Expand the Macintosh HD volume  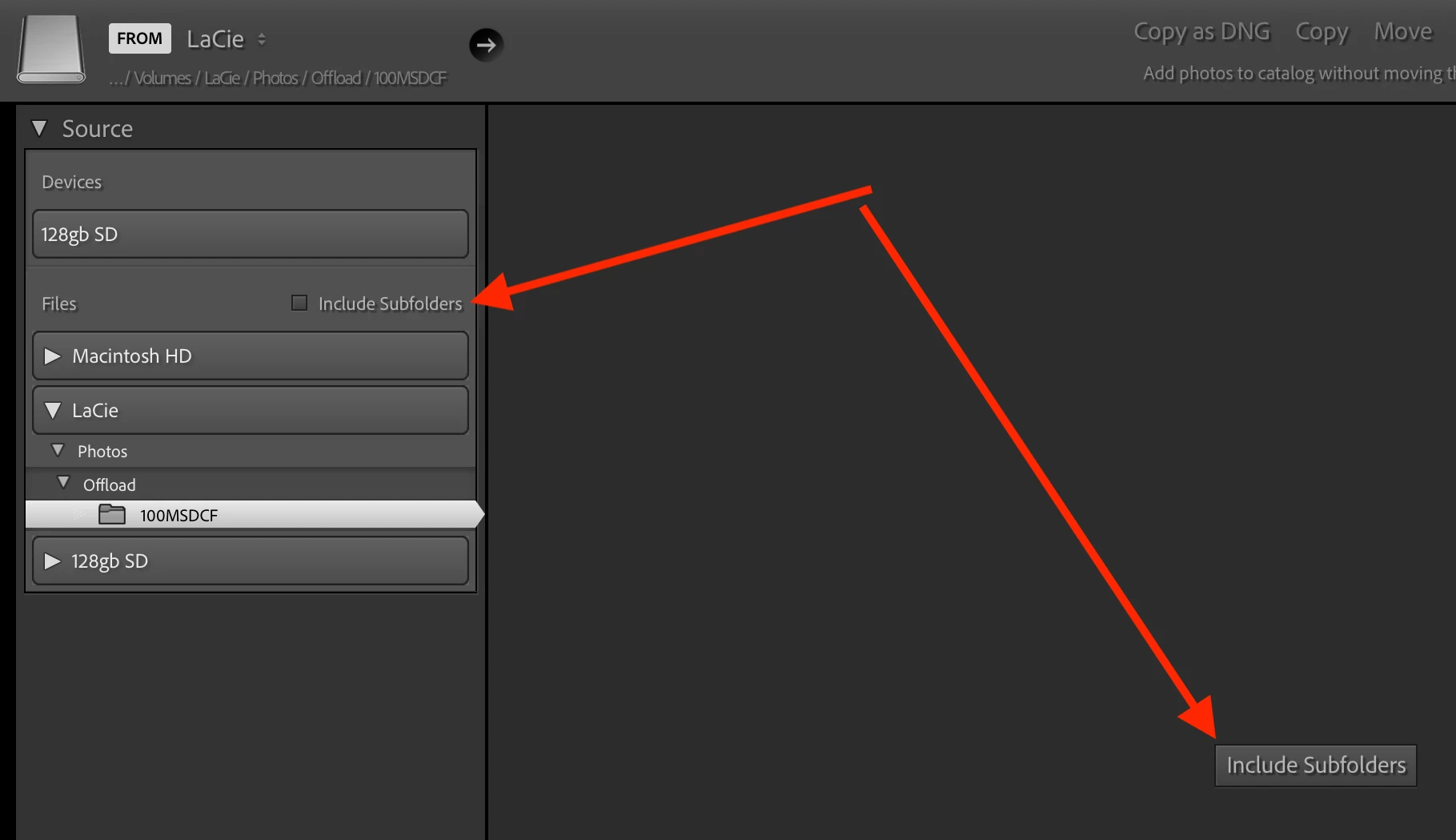pyautogui.click(x=53, y=356)
